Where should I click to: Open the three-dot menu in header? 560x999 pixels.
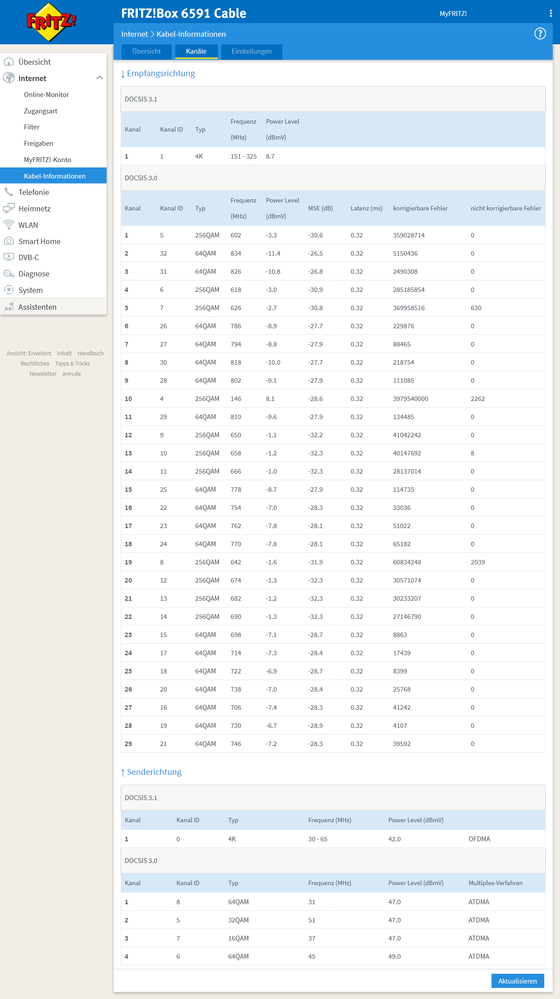(x=550, y=13)
